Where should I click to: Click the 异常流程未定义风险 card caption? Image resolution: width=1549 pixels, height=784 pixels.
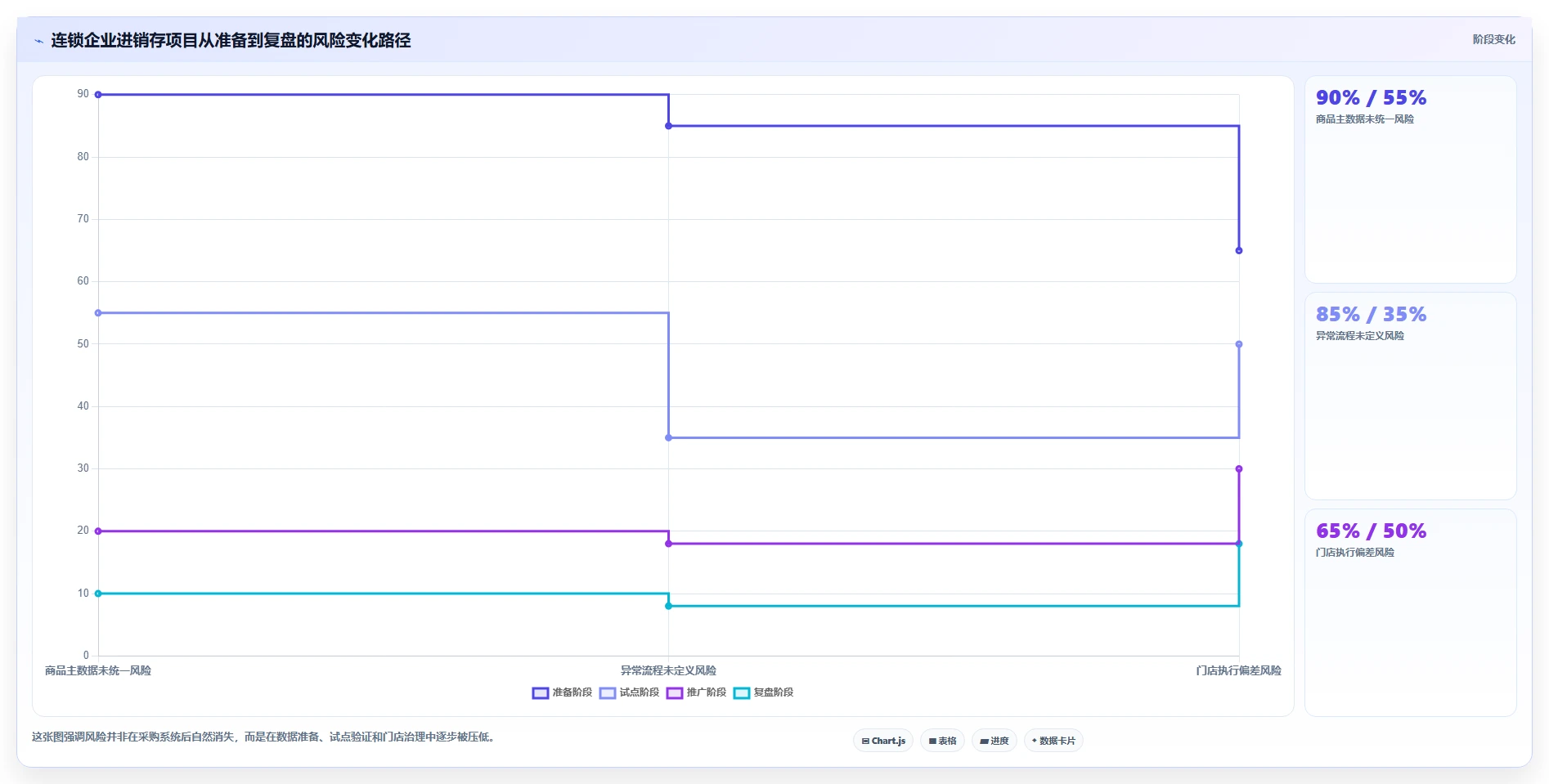(1359, 336)
